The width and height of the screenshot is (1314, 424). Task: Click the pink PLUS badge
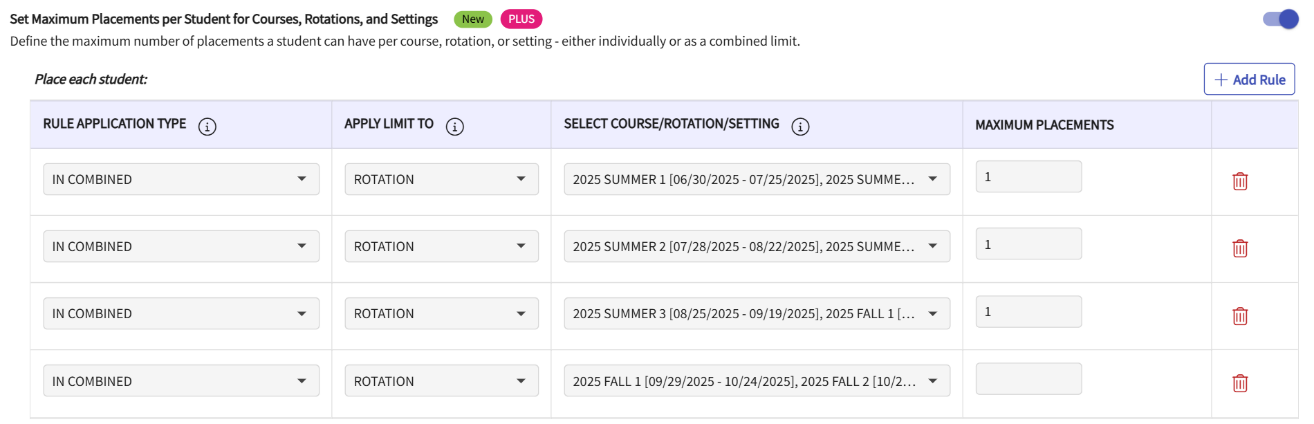(521, 19)
